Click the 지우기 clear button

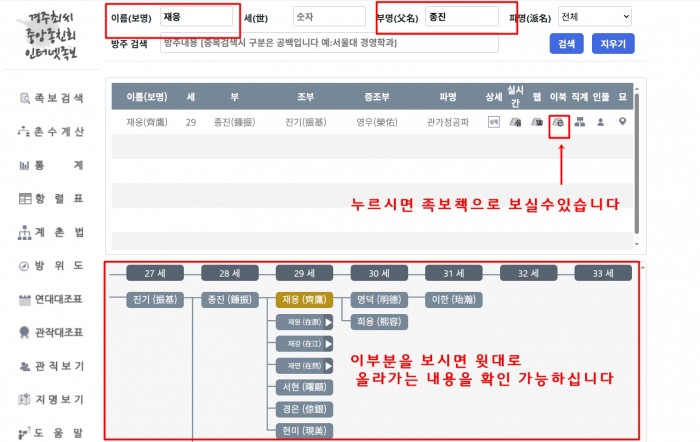(x=611, y=44)
